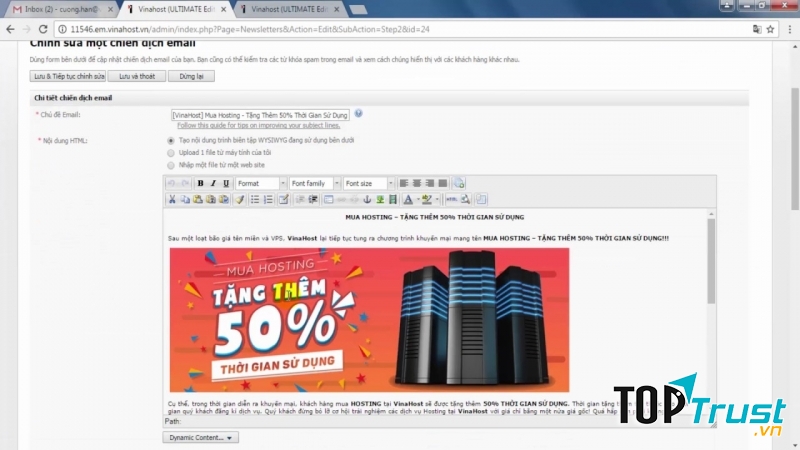This screenshot has height=450, width=800.
Task: Align text left
Action: click(x=404, y=183)
